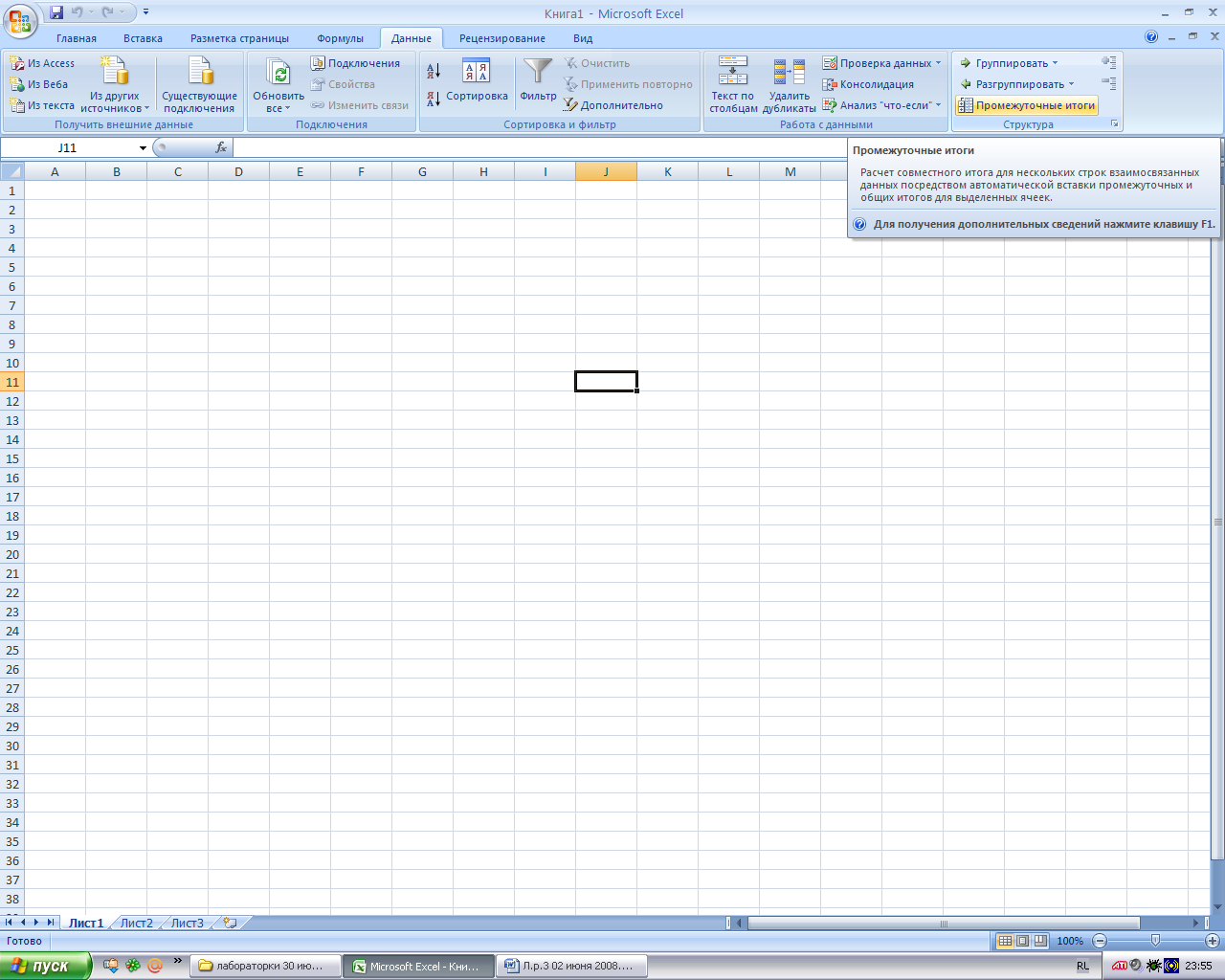1225x980 pixels.
Task: Click Скрыть детали icon in Структура
Action: (x=1108, y=84)
